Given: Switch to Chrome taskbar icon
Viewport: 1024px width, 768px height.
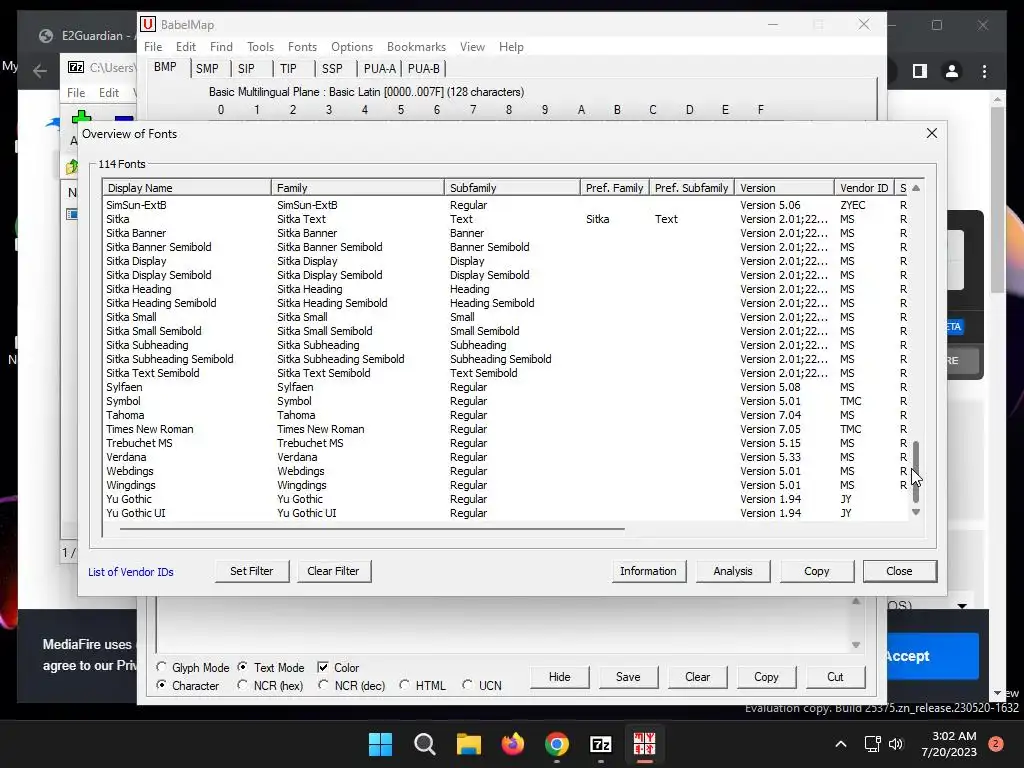Looking at the screenshot, I should [556, 744].
